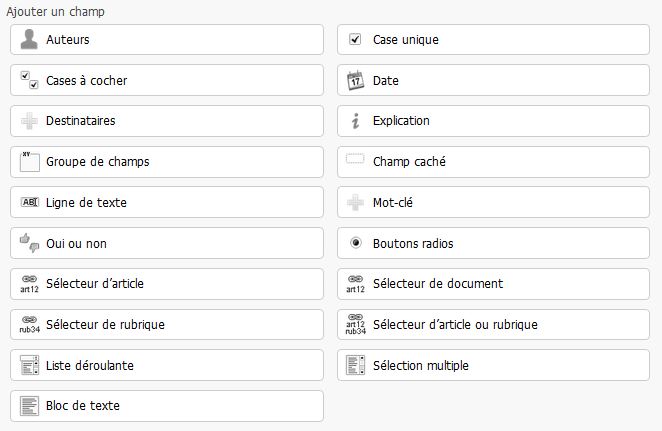Click the checkbox icon next to Case unique

[x=355, y=40]
